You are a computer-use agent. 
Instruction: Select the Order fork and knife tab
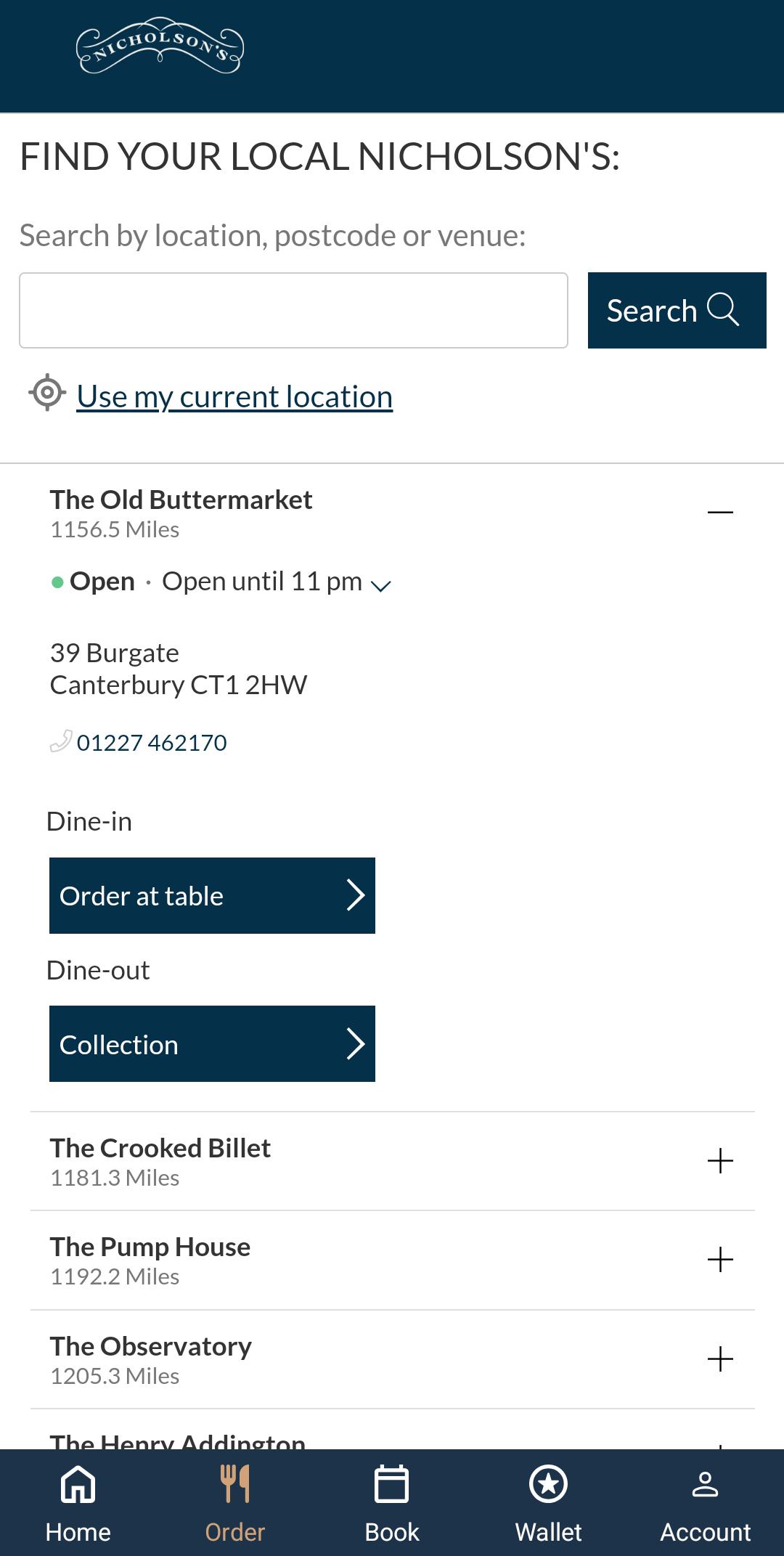tap(235, 1504)
